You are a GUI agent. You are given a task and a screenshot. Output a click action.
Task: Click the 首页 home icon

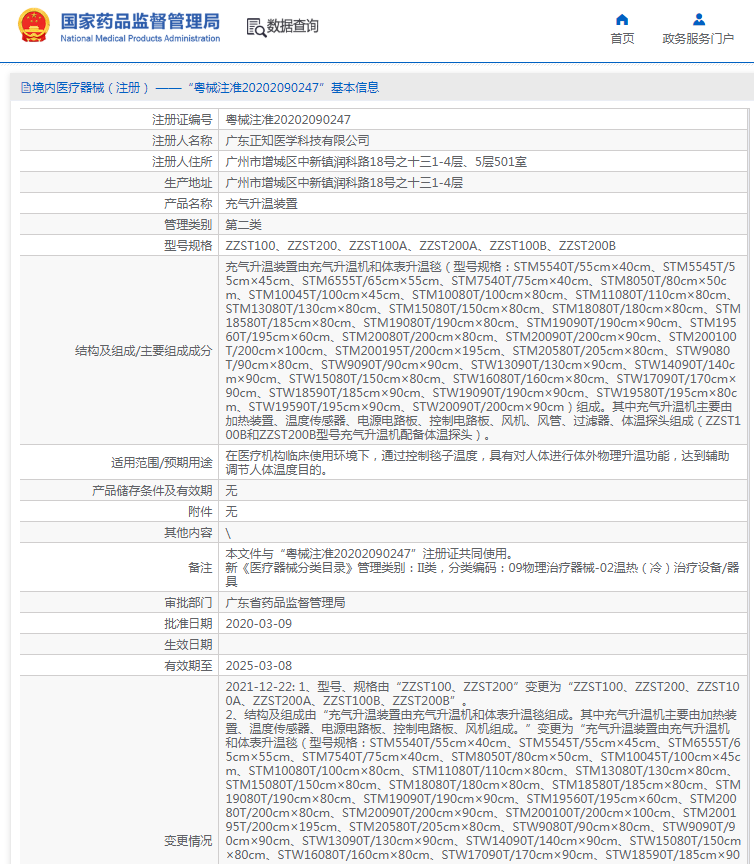[622, 20]
